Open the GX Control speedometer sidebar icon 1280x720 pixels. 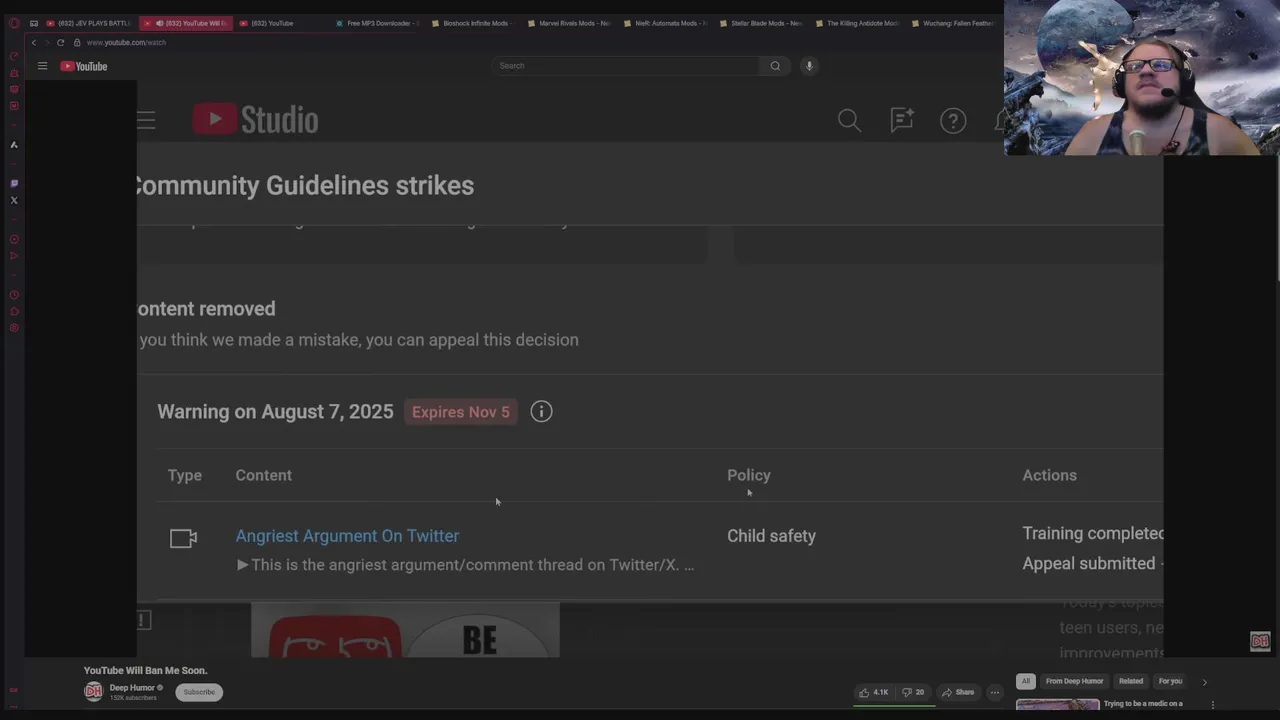click(x=14, y=56)
